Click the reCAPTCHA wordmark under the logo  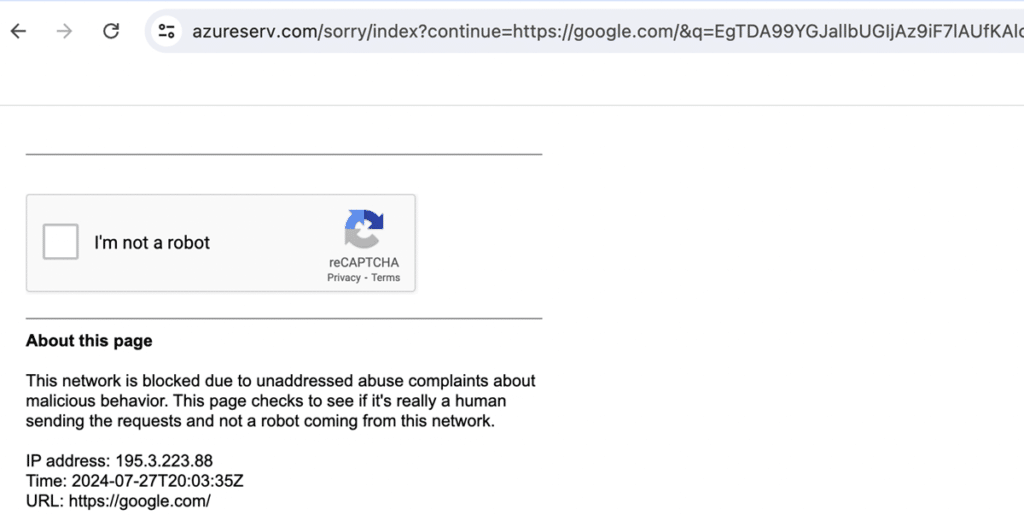pyautogui.click(x=364, y=262)
